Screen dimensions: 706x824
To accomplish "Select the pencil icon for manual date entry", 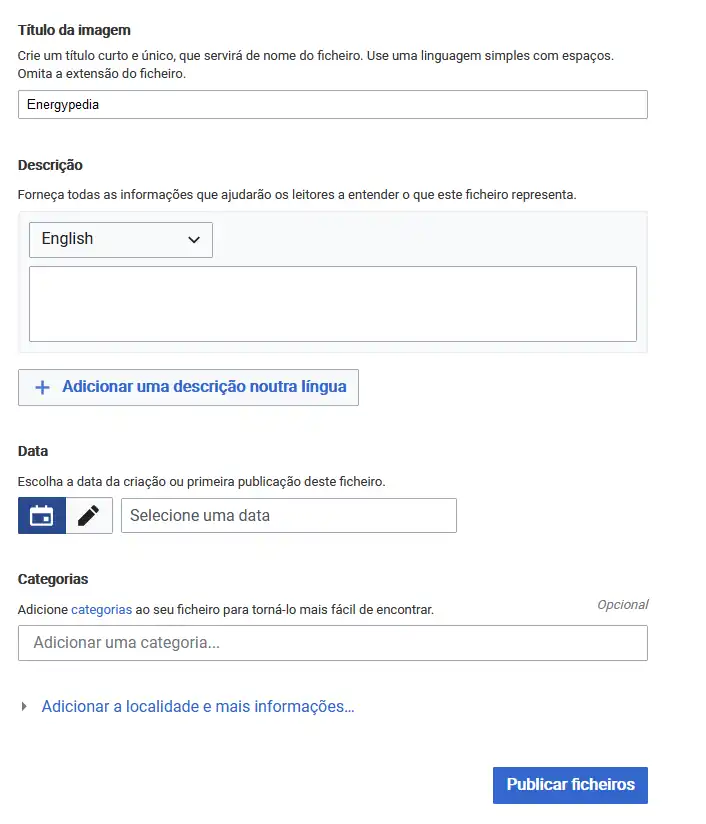I will tap(89, 515).
